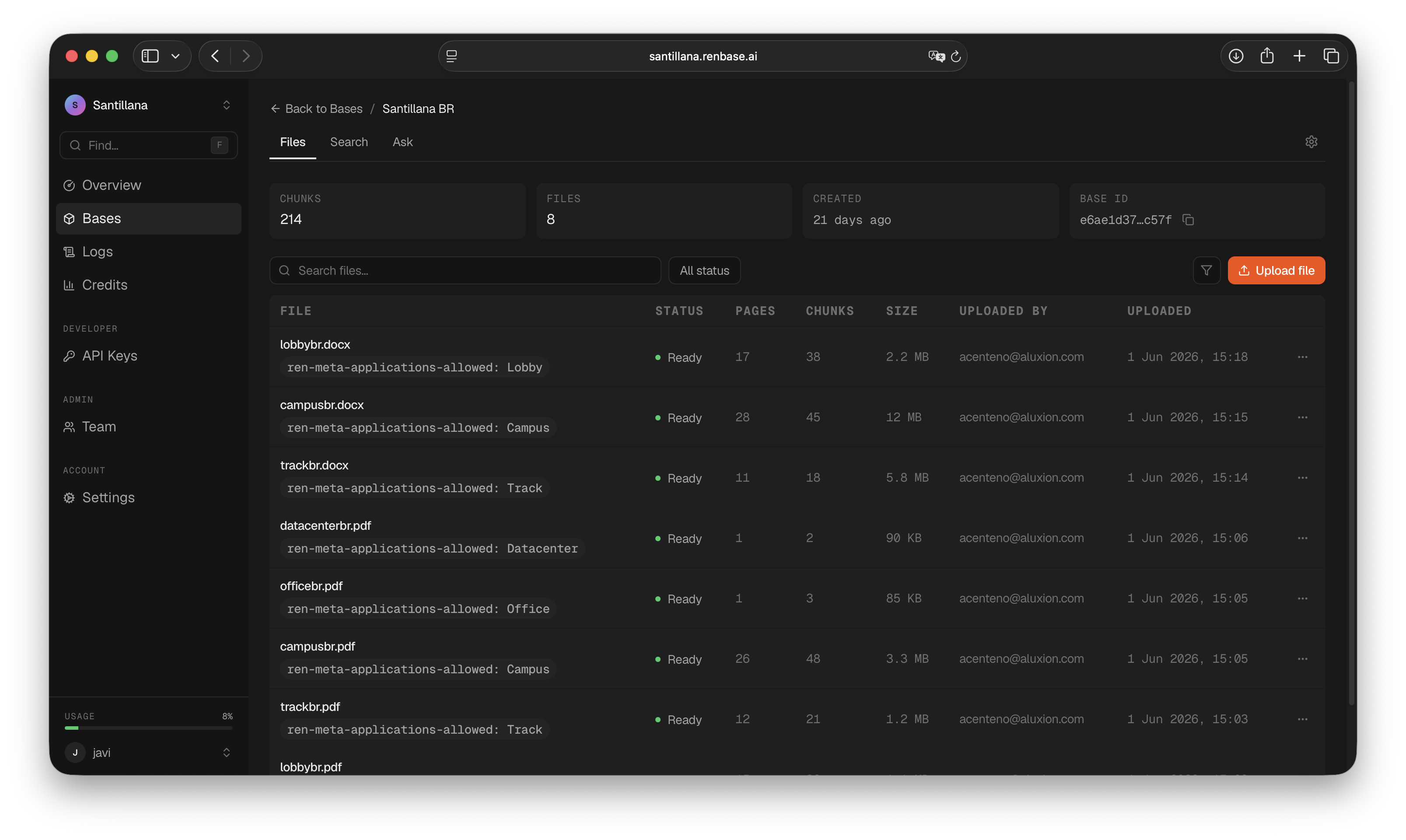1406x840 pixels.
Task: Copy the Base ID with the copy icon
Action: pyautogui.click(x=1188, y=220)
